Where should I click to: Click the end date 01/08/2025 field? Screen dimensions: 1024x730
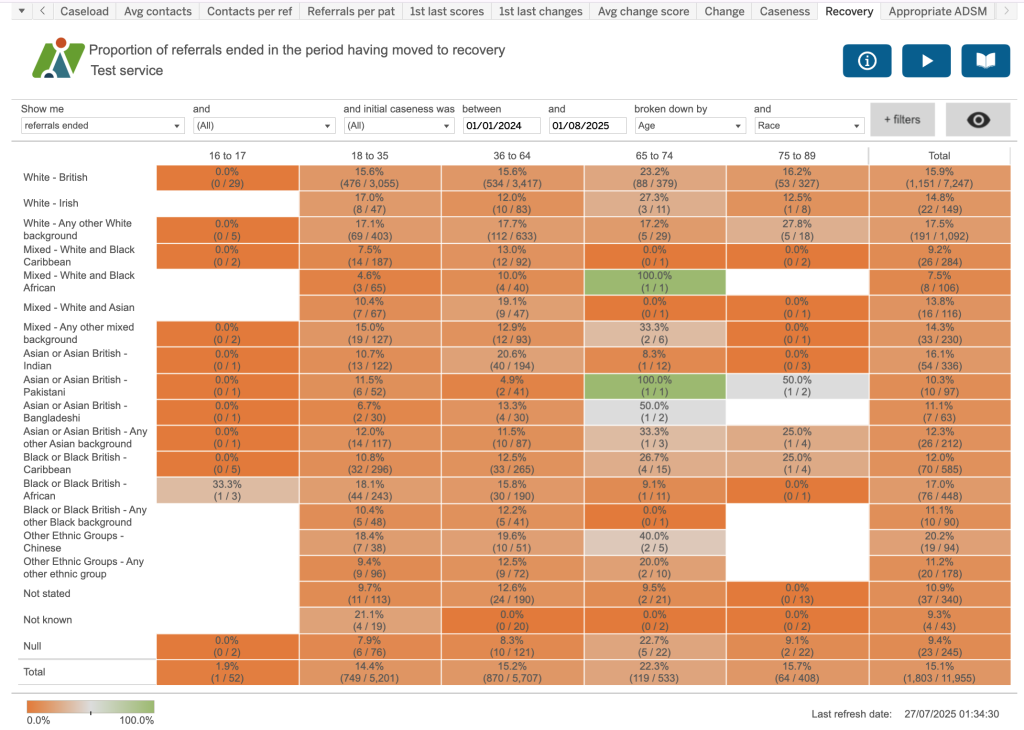click(x=587, y=126)
